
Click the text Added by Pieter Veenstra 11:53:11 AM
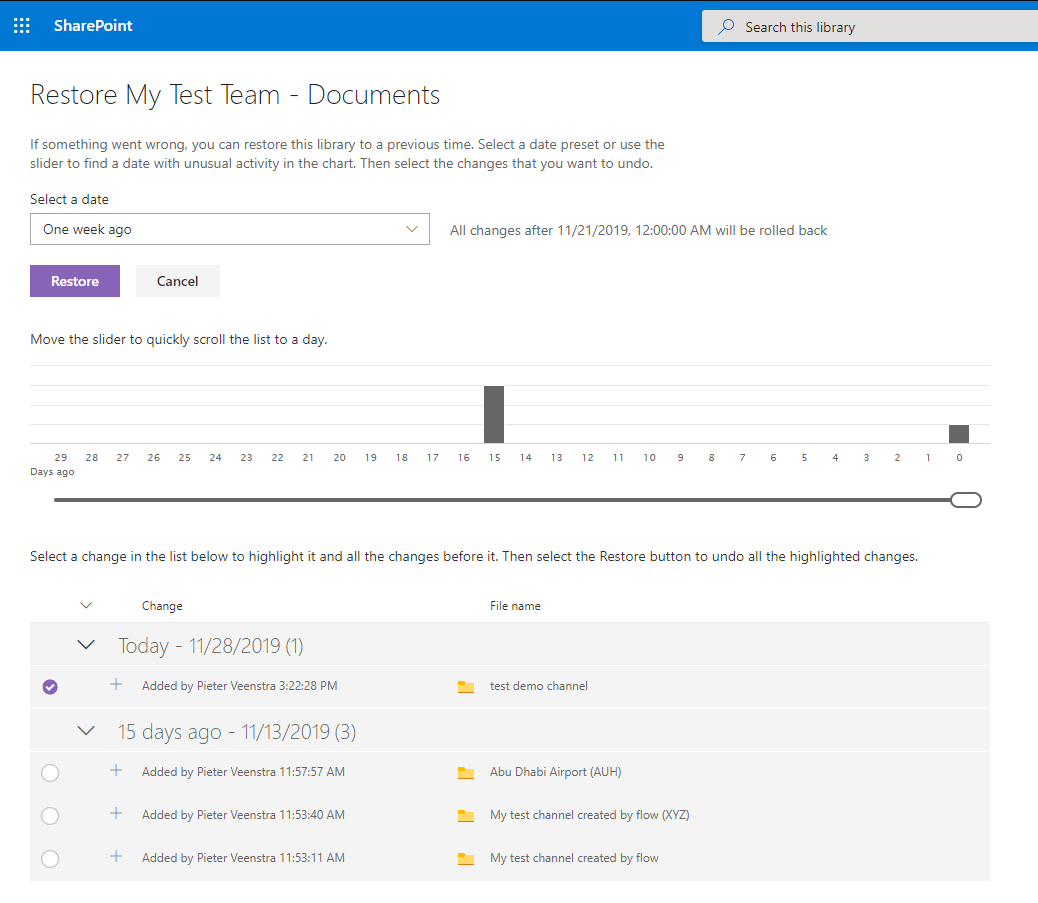[x=243, y=858]
